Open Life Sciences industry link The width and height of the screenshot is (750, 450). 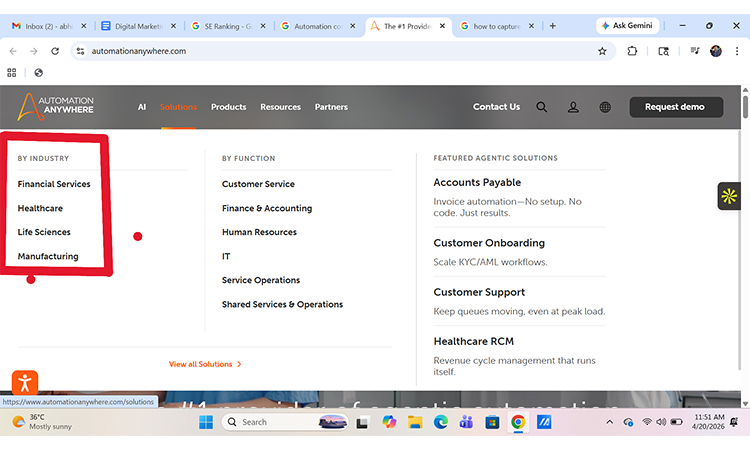click(44, 232)
